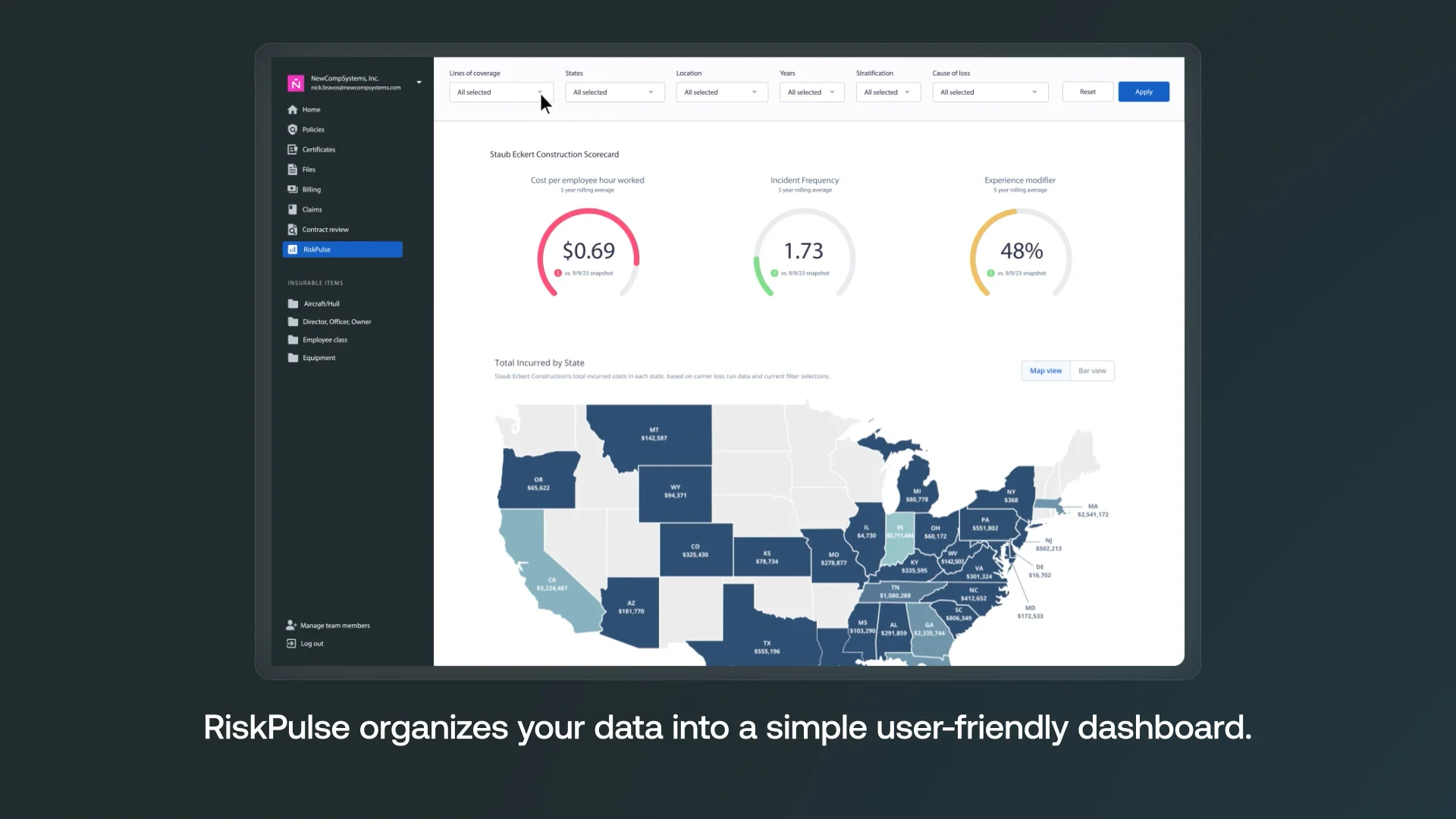Viewport: 1456px width, 819px height.
Task: Click the Log out icon
Action: (291, 644)
